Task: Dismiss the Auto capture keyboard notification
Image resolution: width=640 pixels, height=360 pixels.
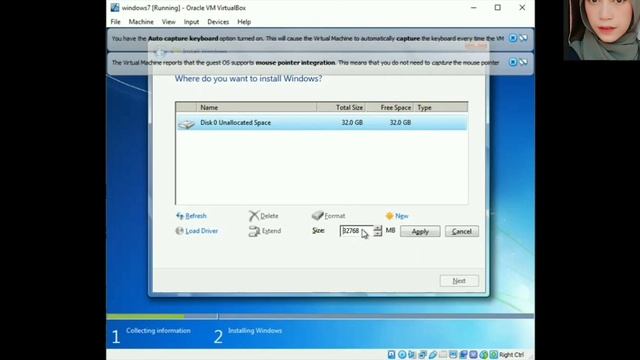Action: point(513,38)
